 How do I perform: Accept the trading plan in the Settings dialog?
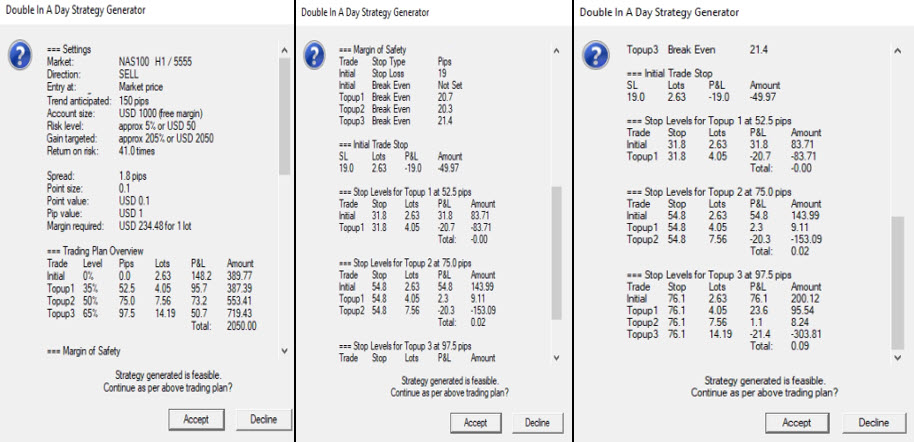pos(195,421)
